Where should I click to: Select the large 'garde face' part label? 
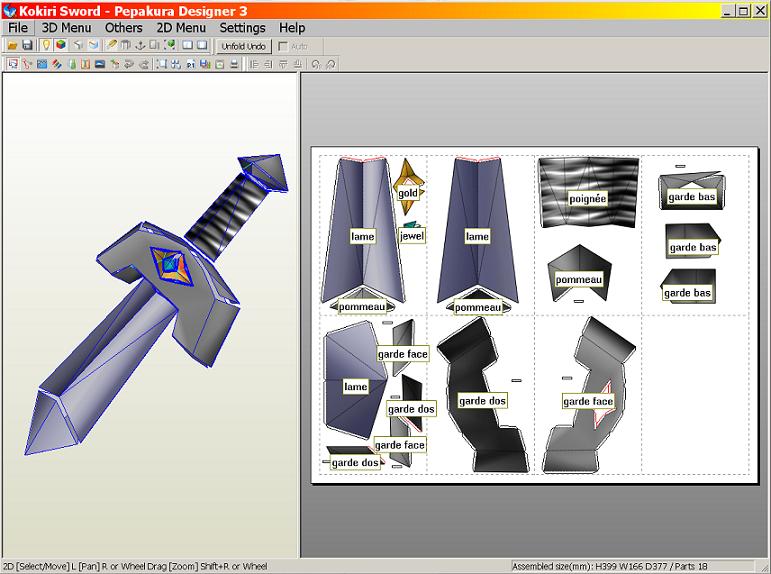588,401
